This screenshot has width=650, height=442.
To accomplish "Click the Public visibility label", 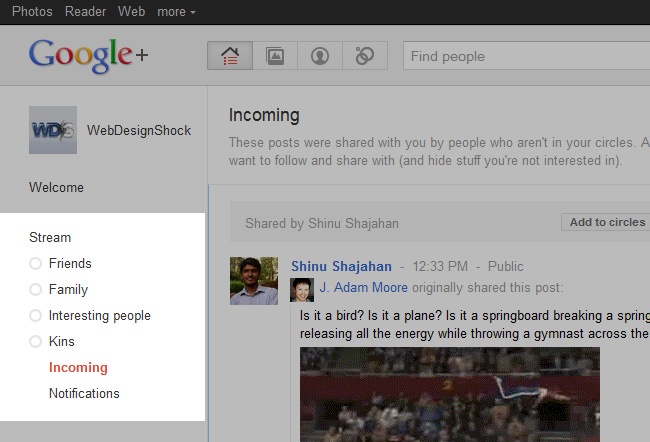I will 505,266.
